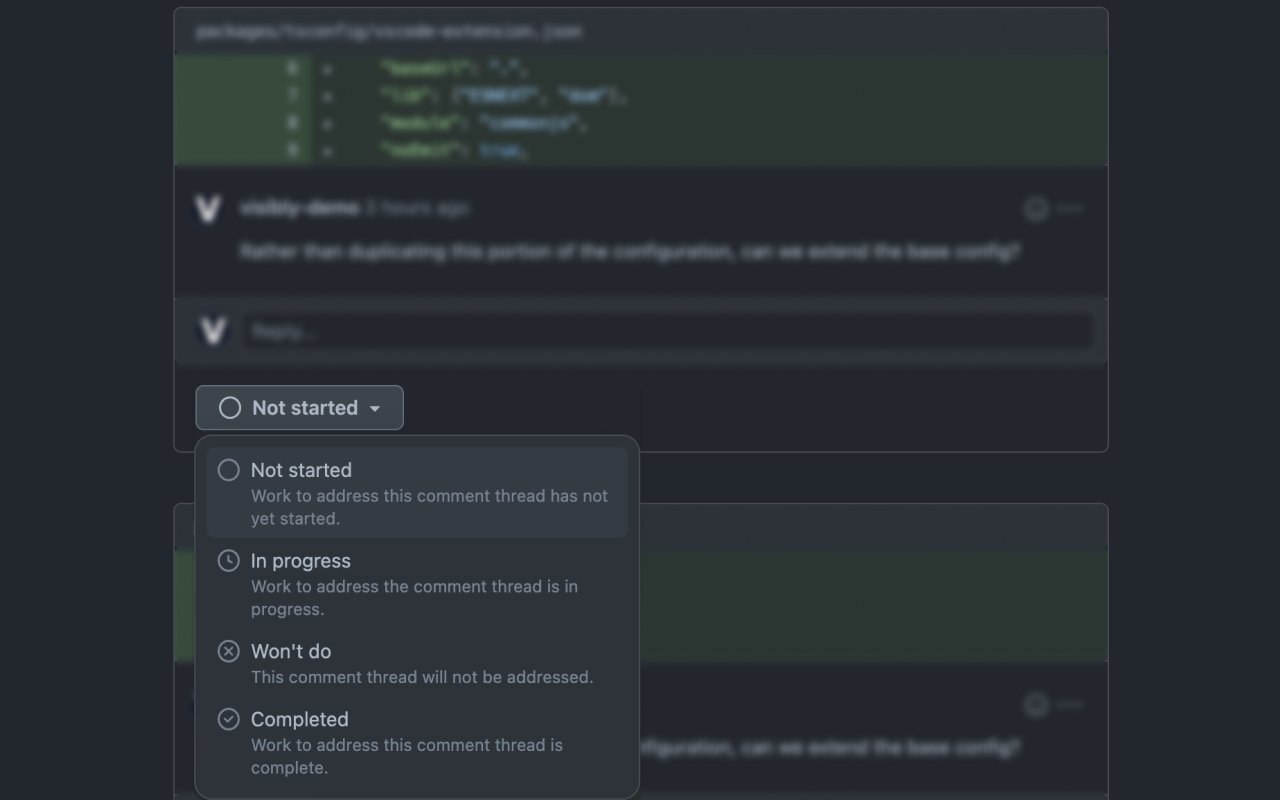
Task: Click the clock icon beside In progress
Action: [229, 561]
